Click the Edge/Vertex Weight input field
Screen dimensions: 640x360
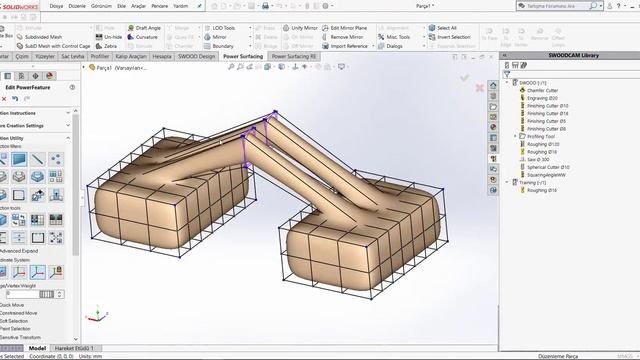pyautogui.click(x=22, y=294)
